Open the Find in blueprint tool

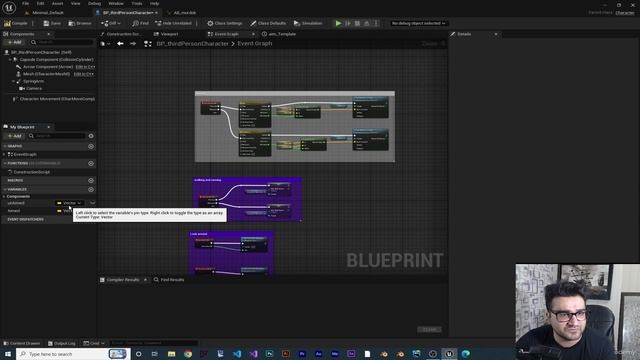pos(140,23)
